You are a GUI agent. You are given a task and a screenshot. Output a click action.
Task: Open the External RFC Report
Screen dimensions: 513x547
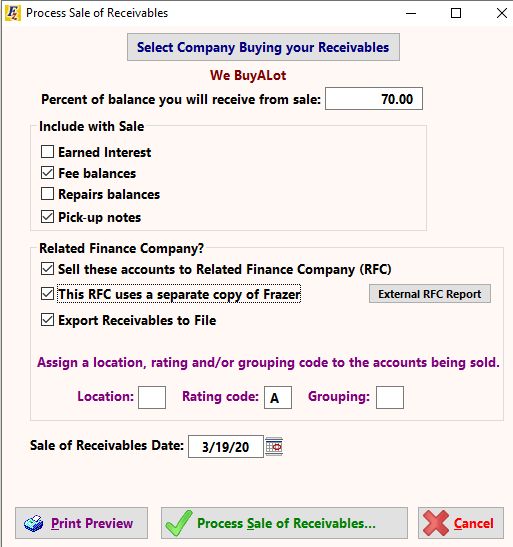coord(430,294)
